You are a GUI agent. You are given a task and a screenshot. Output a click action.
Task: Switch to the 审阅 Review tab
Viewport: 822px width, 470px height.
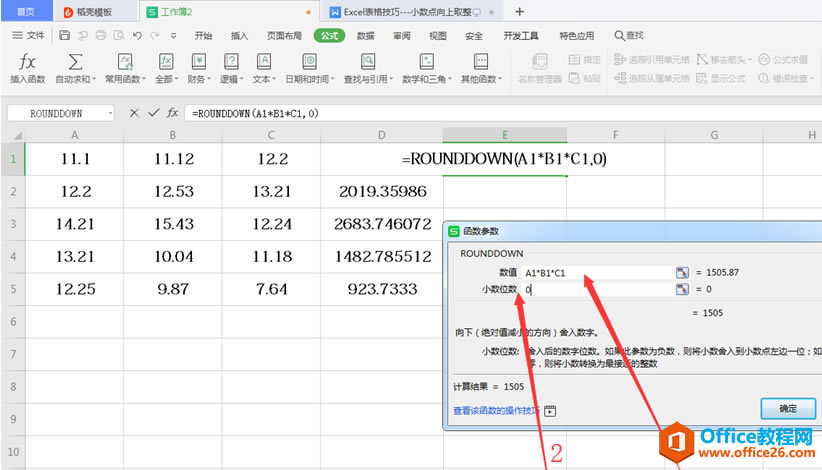402,36
